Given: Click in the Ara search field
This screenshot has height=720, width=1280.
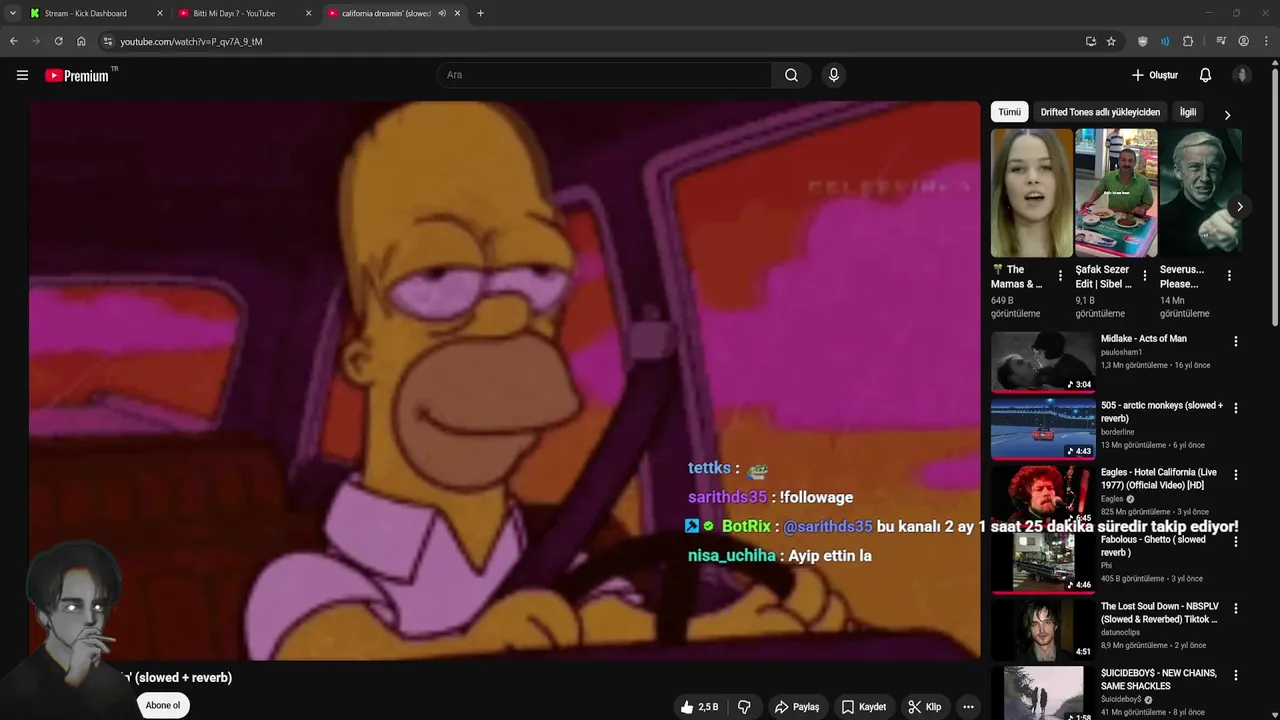Looking at the screenshot, I should (604, 75).
